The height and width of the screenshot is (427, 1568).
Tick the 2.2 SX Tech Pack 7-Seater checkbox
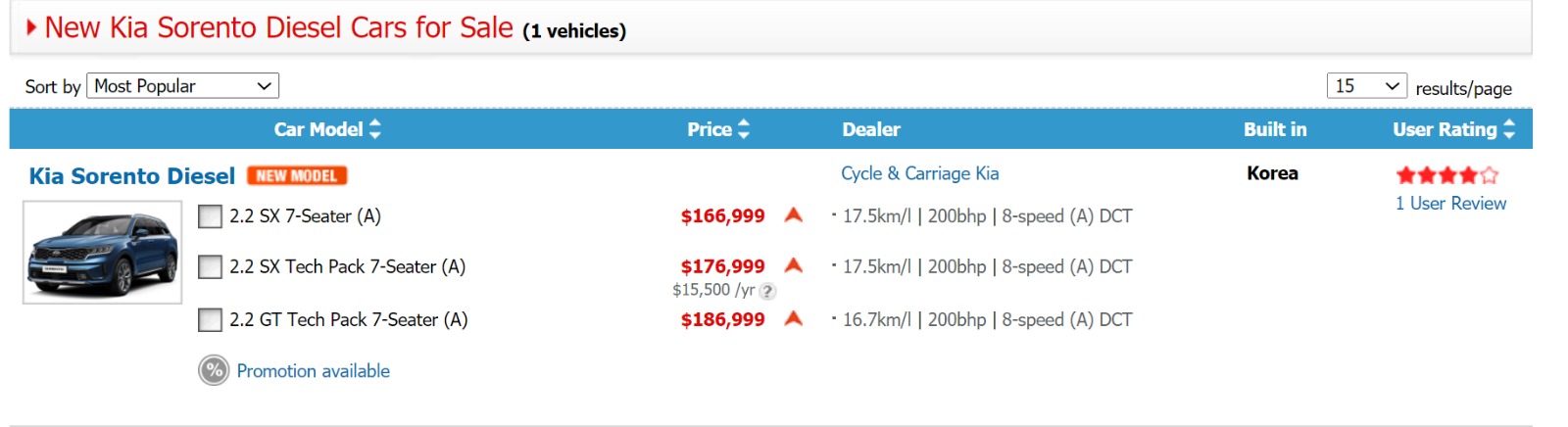(x=210, y=266)
